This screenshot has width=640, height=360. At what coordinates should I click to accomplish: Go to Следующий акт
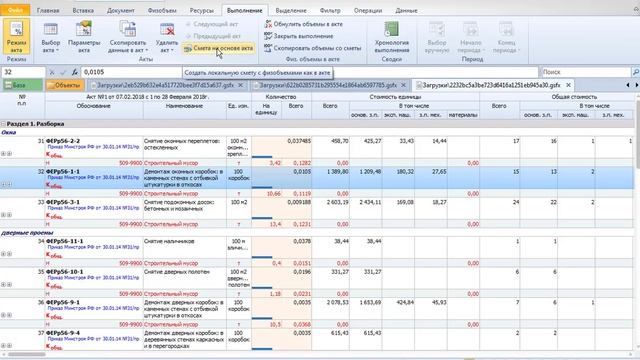211,24
